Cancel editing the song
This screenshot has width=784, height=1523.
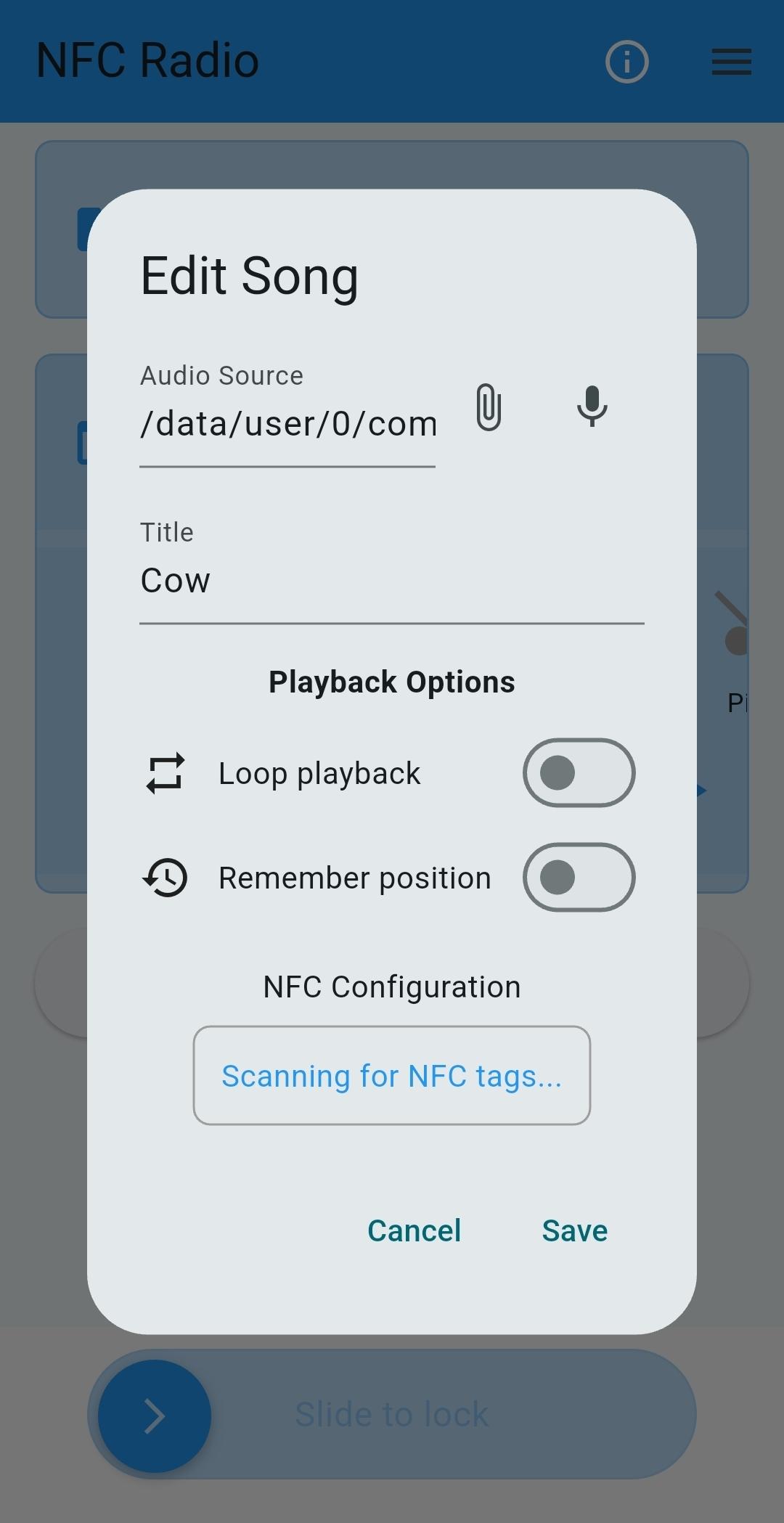coord(414,1230)
